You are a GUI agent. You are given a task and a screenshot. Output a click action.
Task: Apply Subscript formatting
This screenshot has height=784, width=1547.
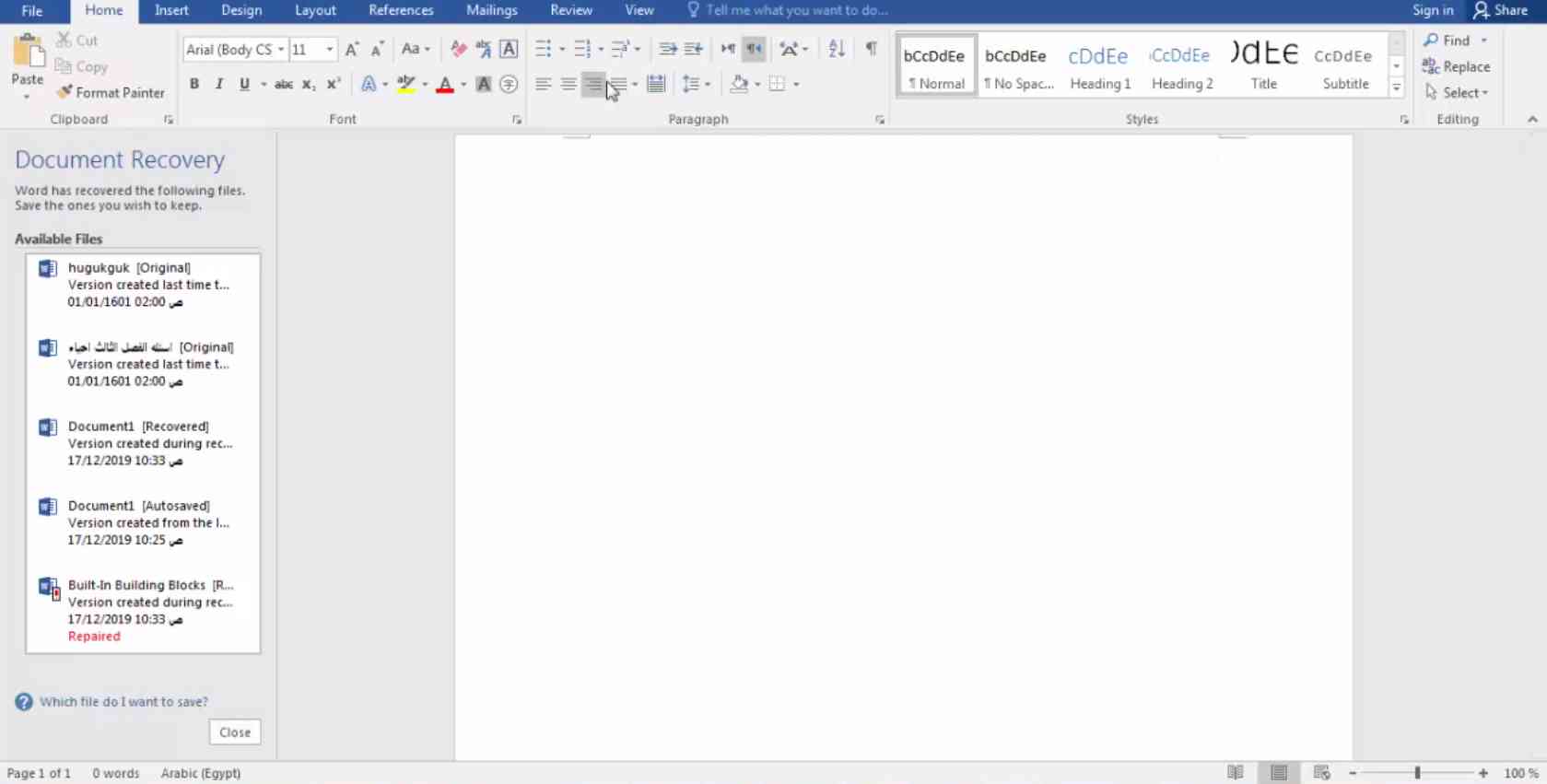309,84
